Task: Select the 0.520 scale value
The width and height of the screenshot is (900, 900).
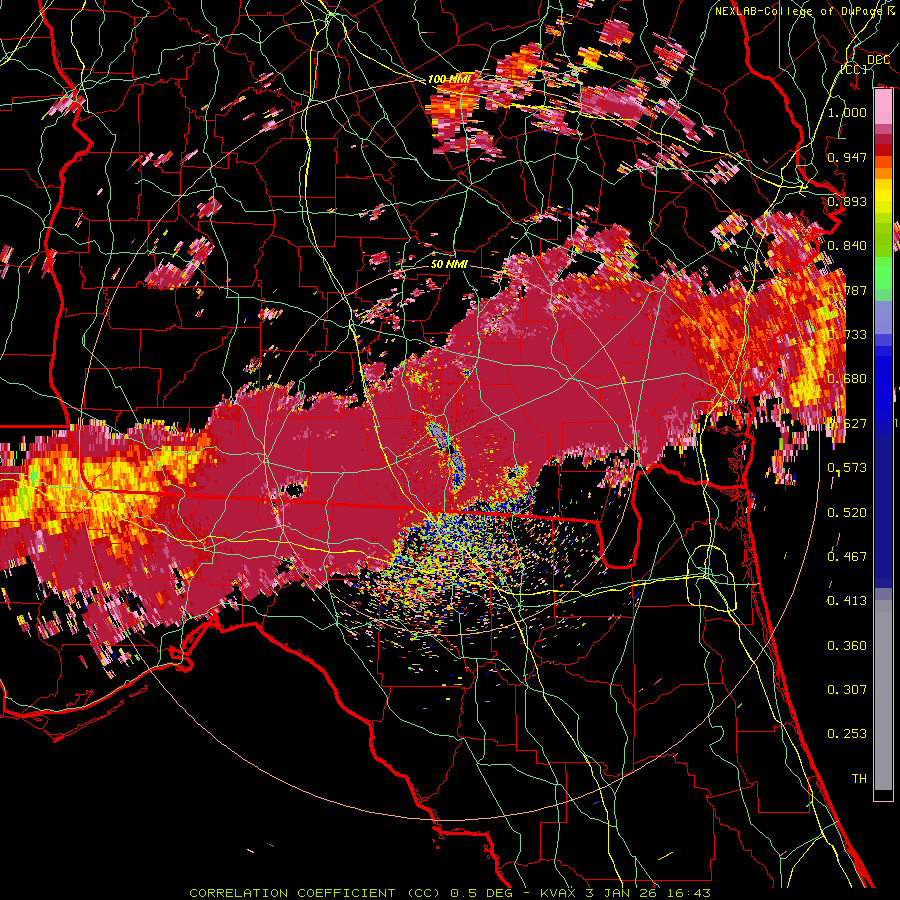Action: tap(847, 513)
